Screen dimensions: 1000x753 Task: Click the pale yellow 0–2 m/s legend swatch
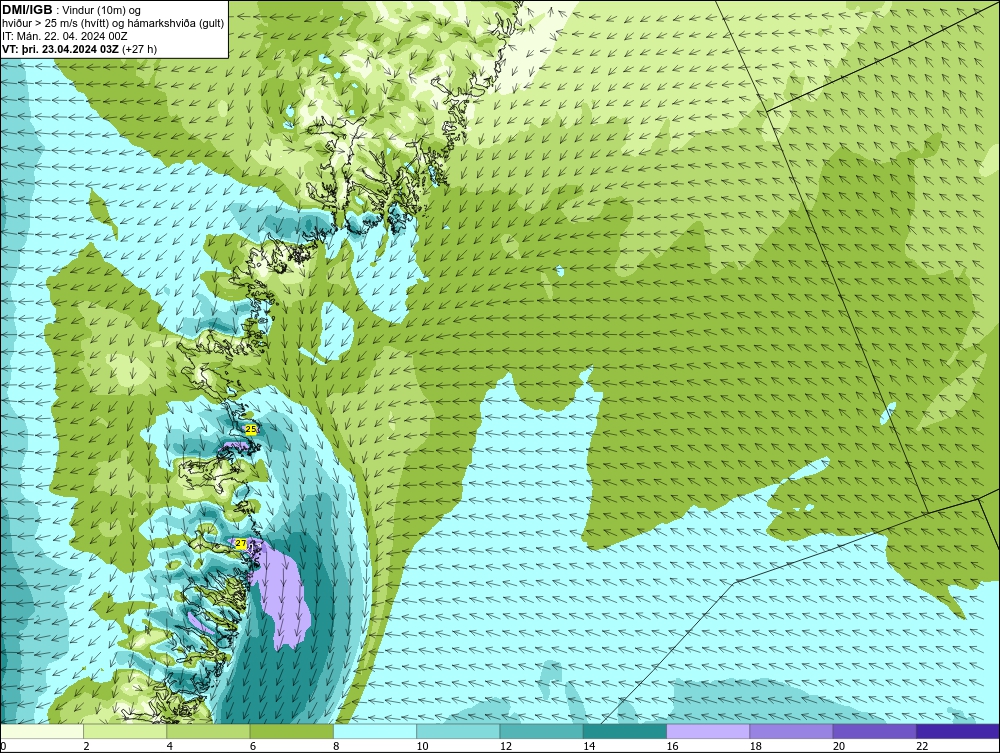click(x=41, y=731)
